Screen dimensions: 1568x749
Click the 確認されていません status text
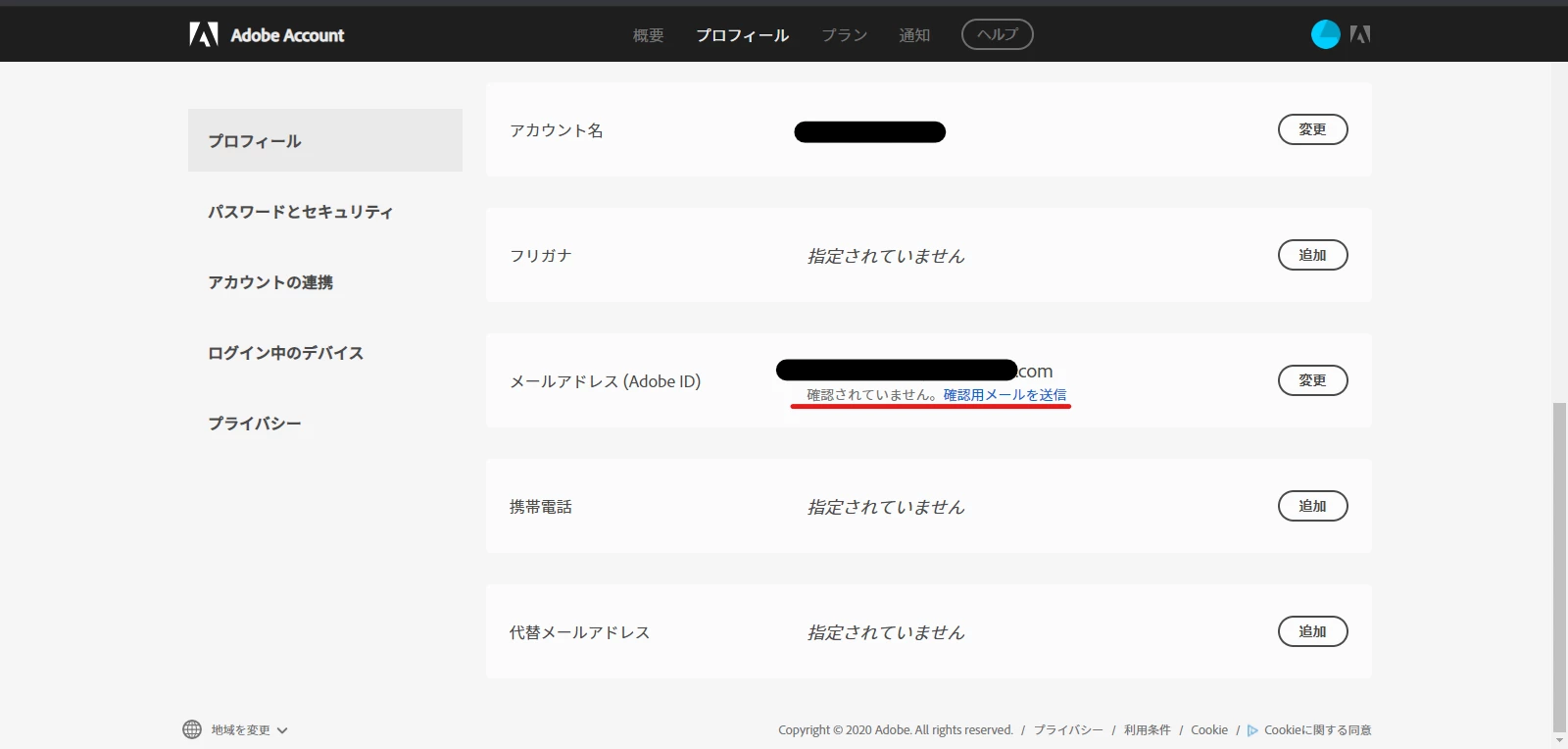pos(872,394)
